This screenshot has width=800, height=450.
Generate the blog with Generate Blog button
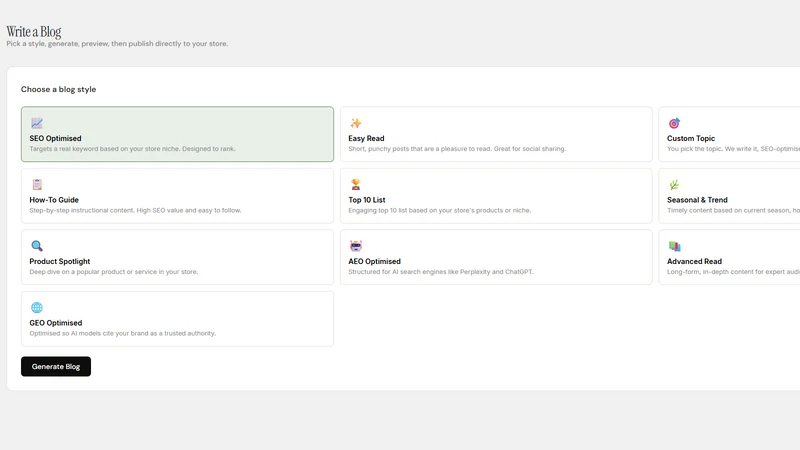(x=56, y=366)
